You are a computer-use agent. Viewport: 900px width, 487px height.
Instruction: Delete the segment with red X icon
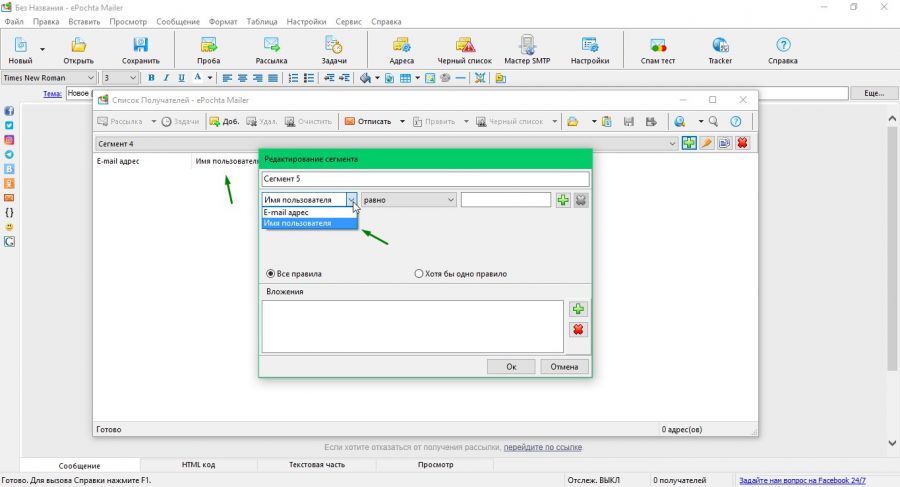pyautogui.click(x=742, y=143)
